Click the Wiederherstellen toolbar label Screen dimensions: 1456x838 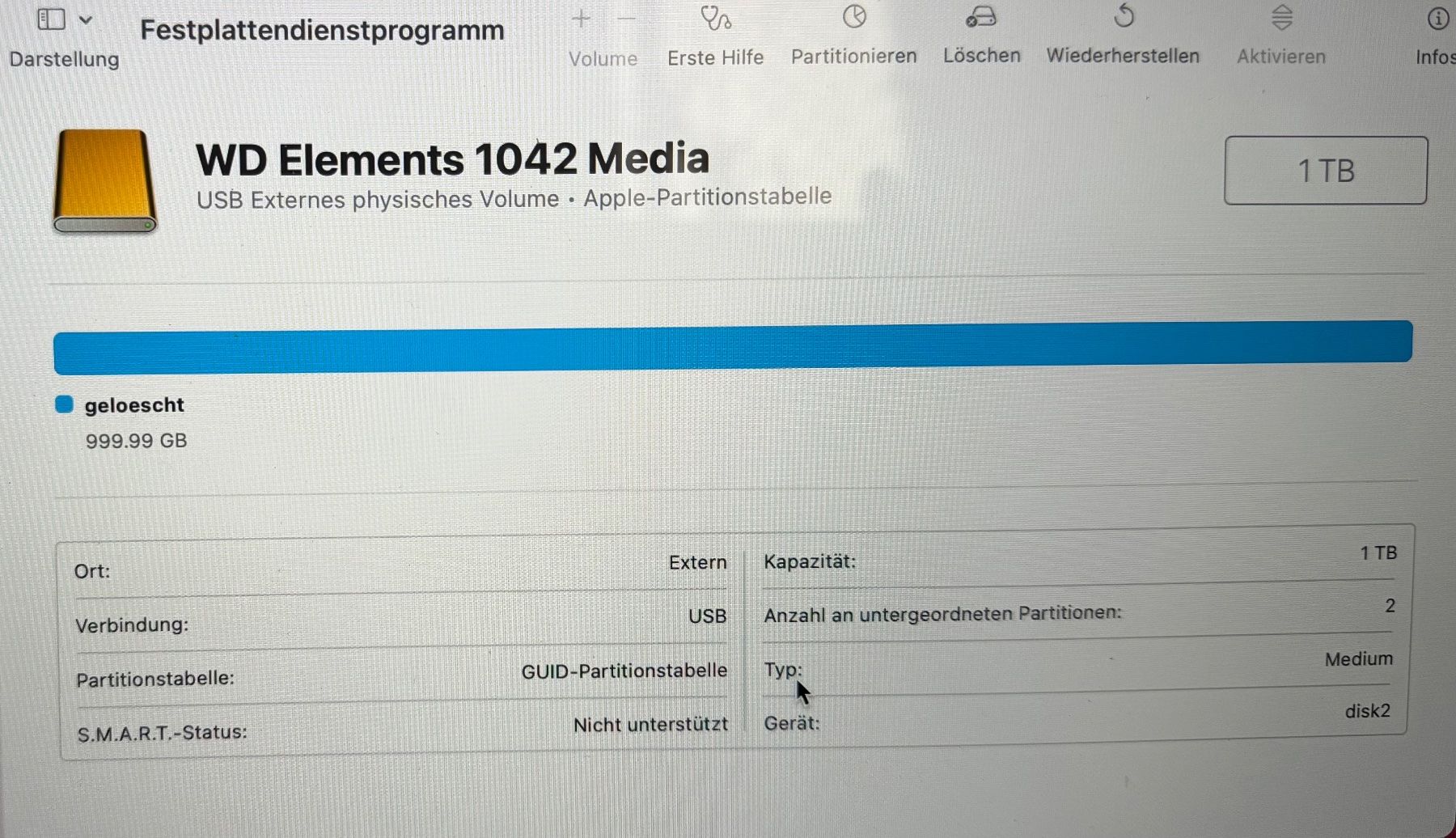(1123, 56)
